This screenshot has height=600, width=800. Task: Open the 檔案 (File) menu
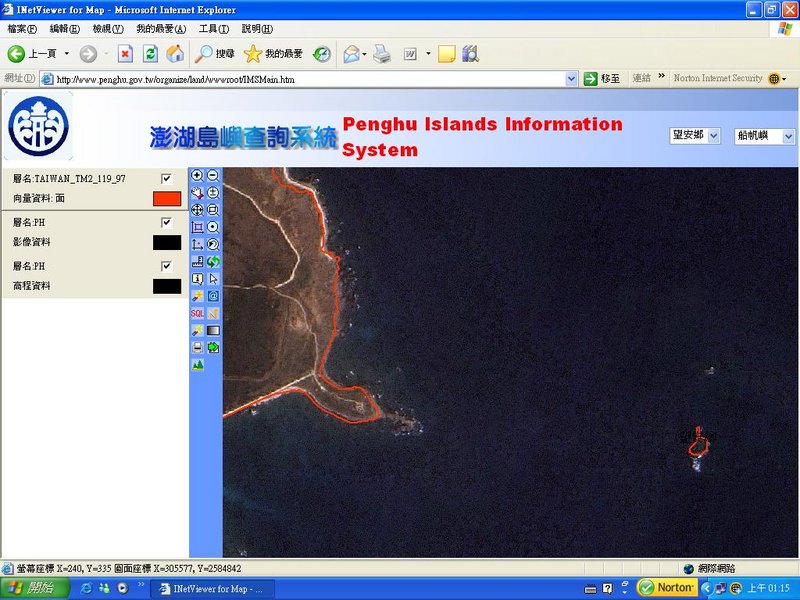coord(21,29)
